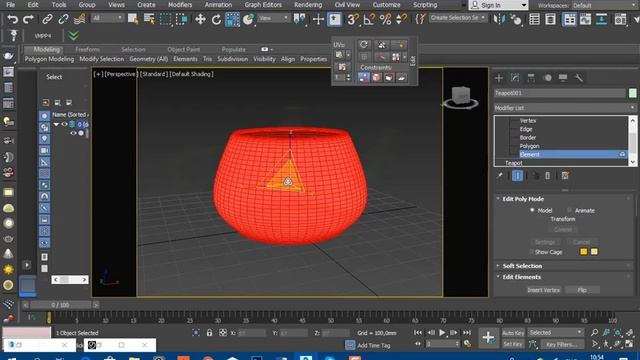Toggle the eye icon on the layer row
The image size is (640, 360).
click(64, 124)
